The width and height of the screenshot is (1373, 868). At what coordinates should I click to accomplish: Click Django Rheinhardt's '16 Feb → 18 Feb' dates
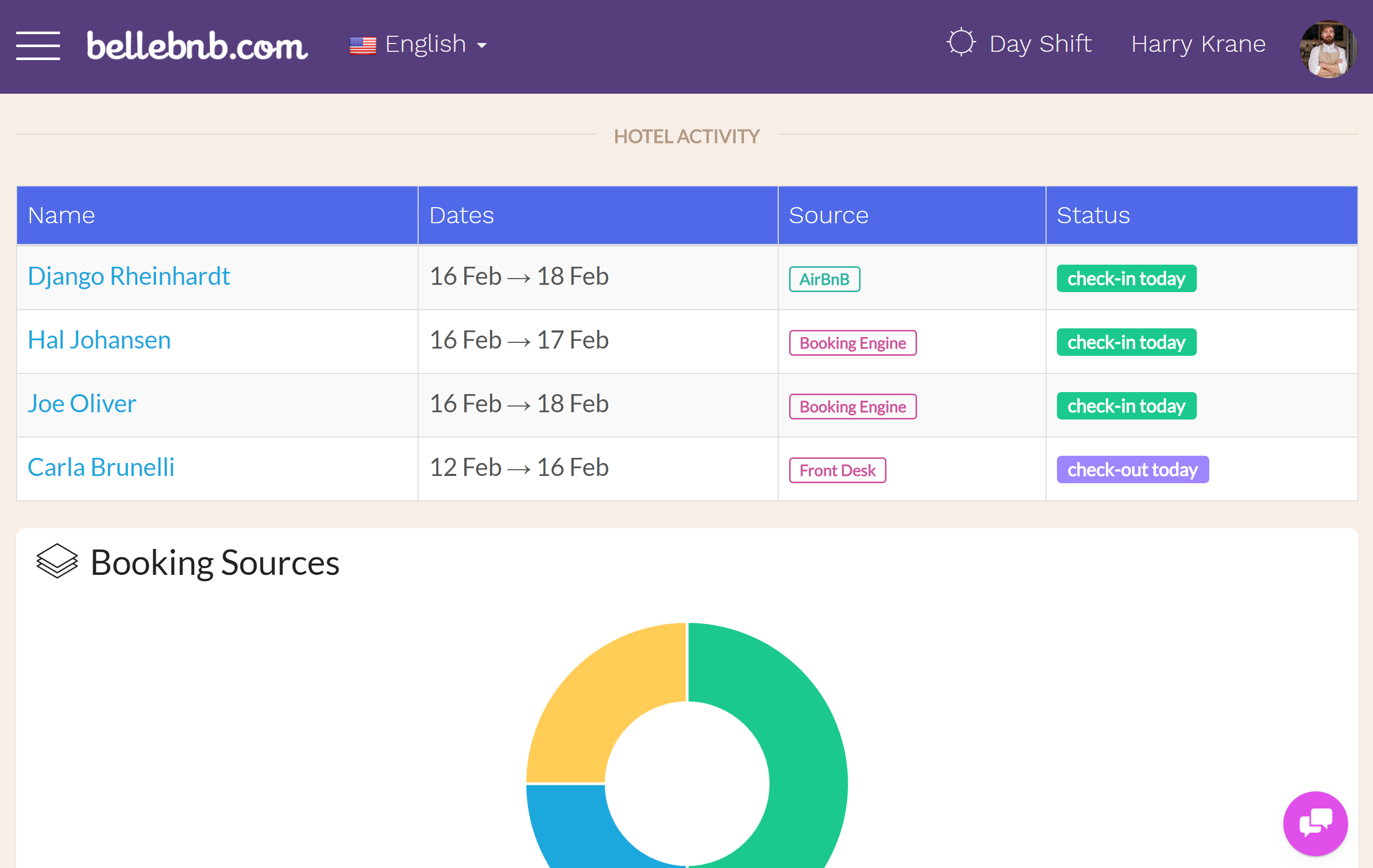(519, 277)
